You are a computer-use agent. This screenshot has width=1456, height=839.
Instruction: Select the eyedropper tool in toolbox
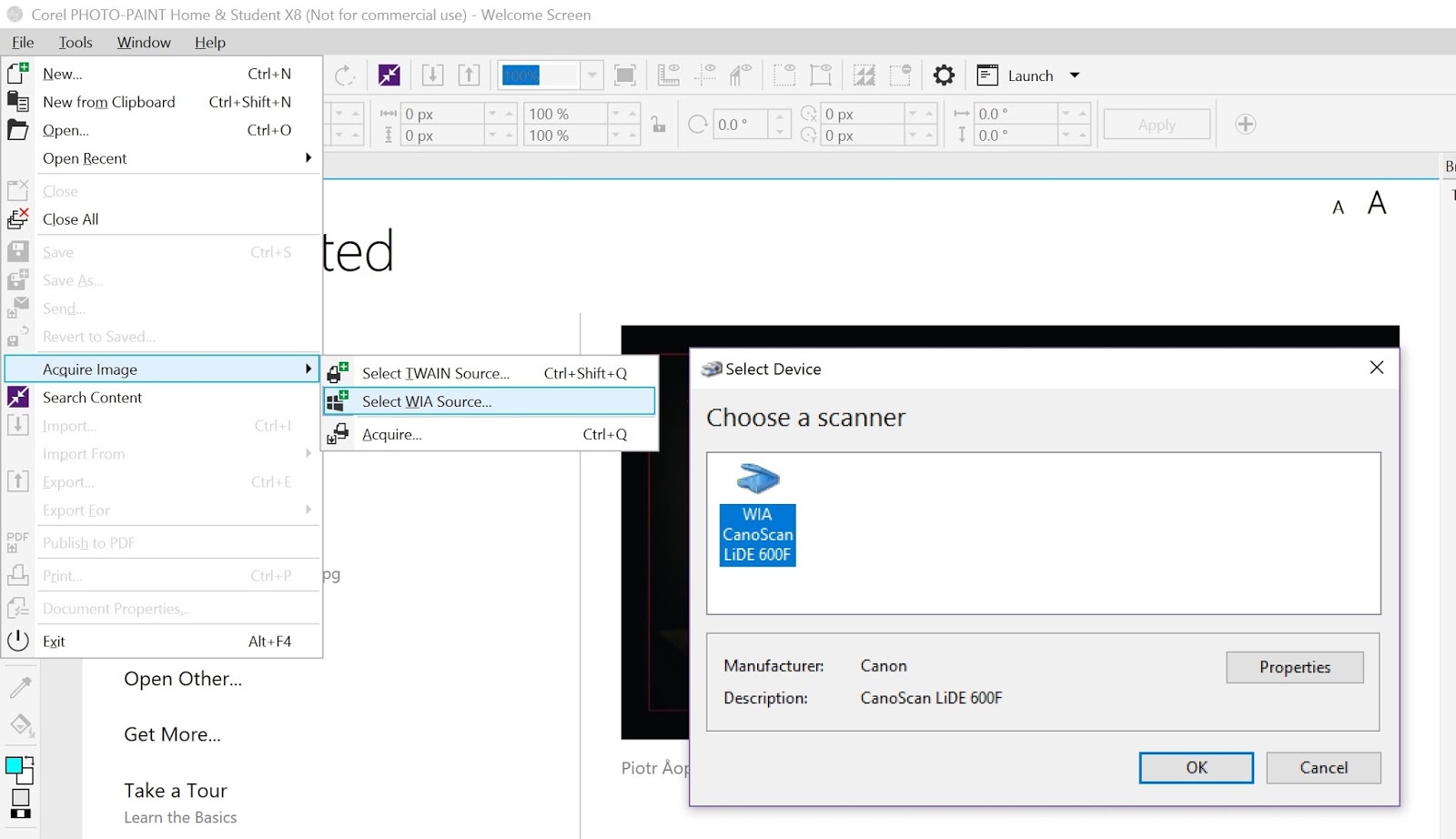[21, 687]
